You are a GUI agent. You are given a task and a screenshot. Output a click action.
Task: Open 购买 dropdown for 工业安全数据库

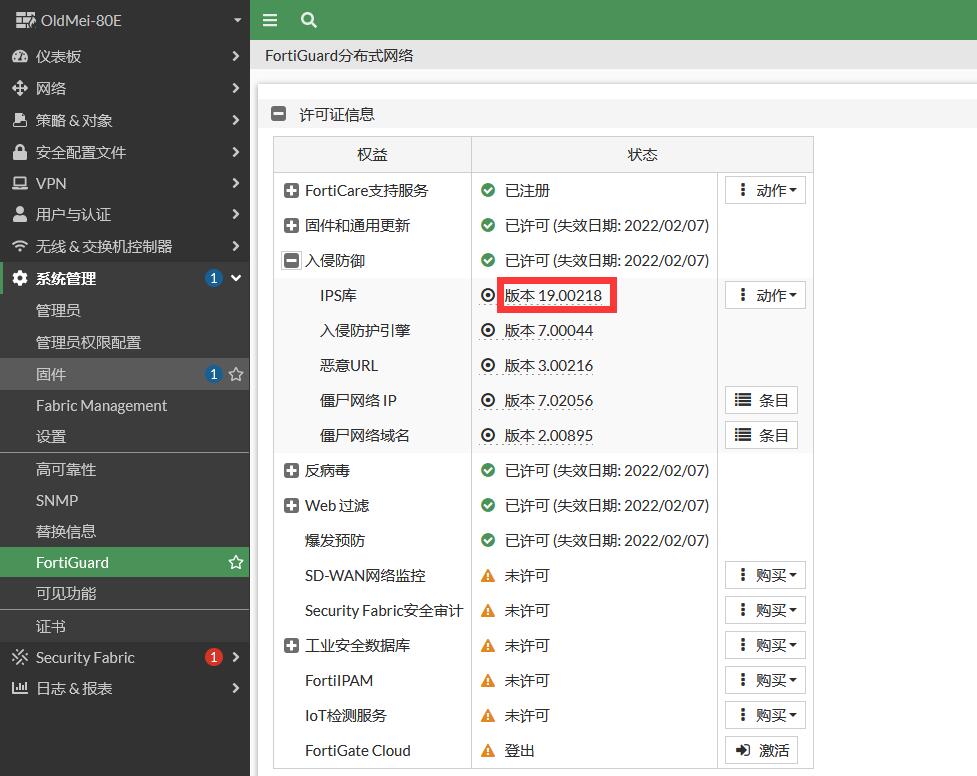pyautogui.click(x=765, y=645)
